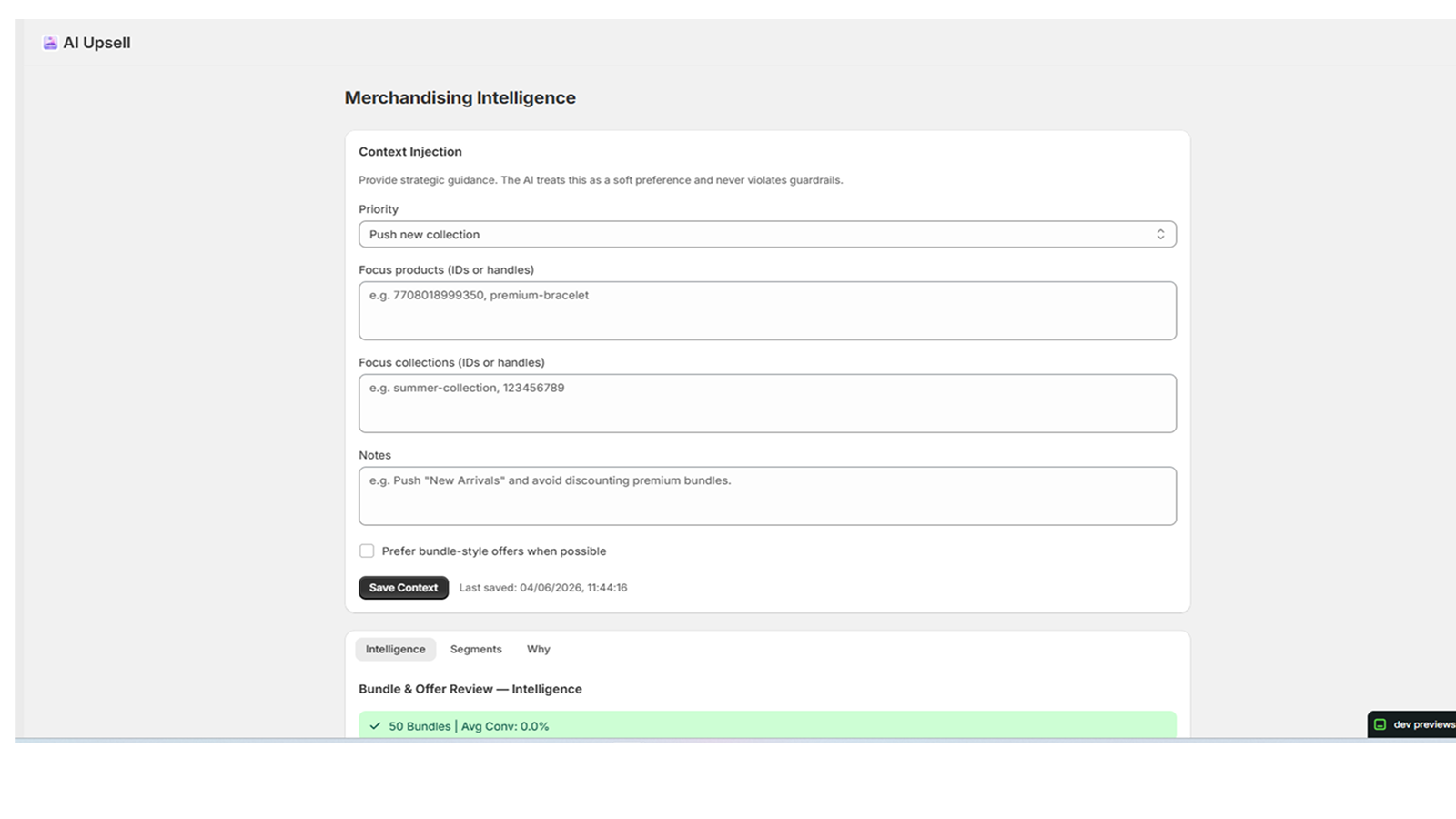The height and width of the screenshot is (819, 1456).
Task: Open the Priority dropdown
Action: tap(767, 234)
